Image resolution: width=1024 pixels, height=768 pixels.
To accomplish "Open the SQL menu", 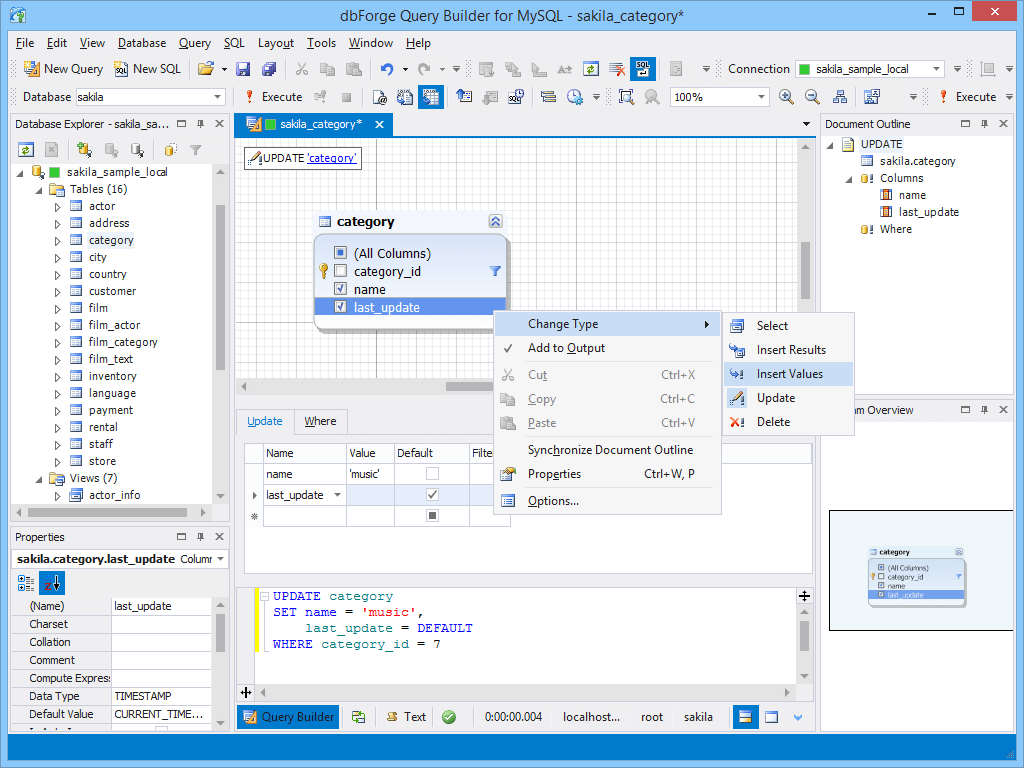I will (x=233, y=43).
